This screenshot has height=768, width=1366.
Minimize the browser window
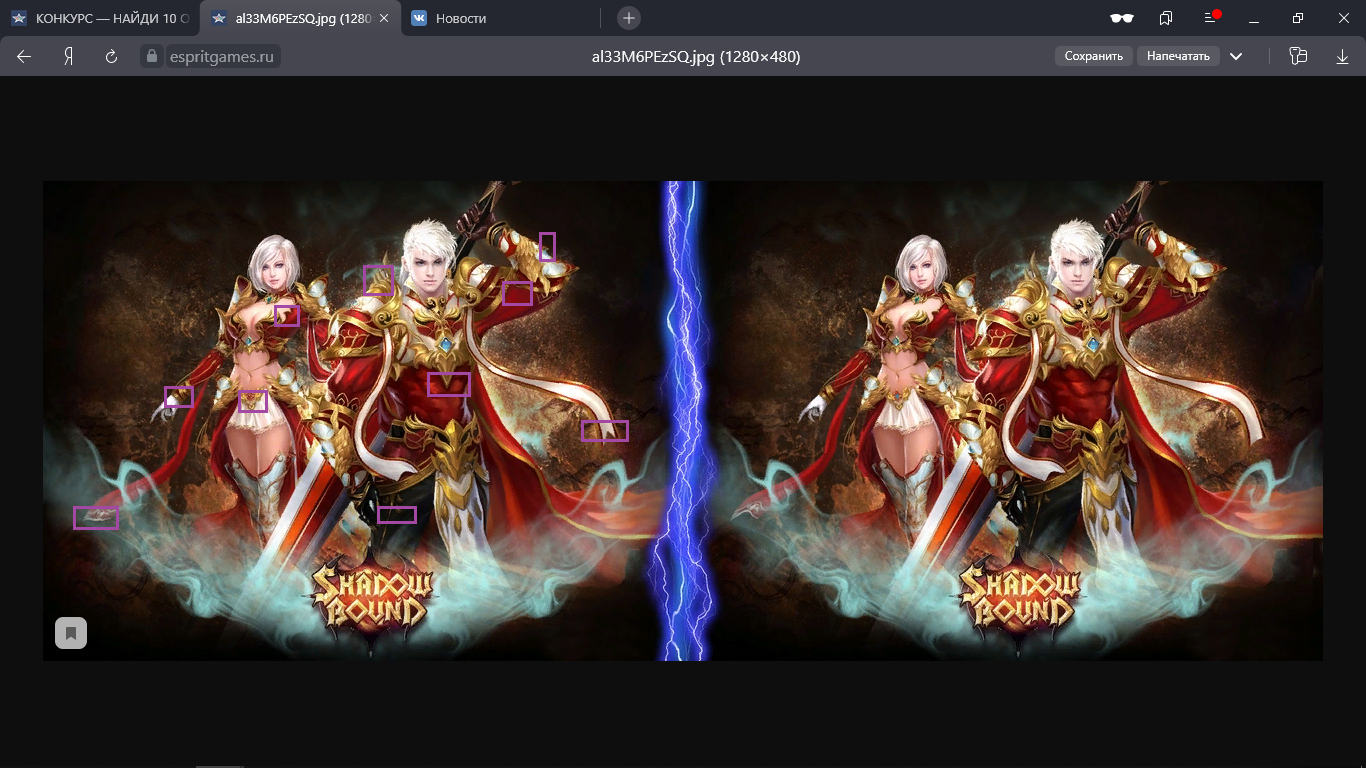pos(1253,18)
